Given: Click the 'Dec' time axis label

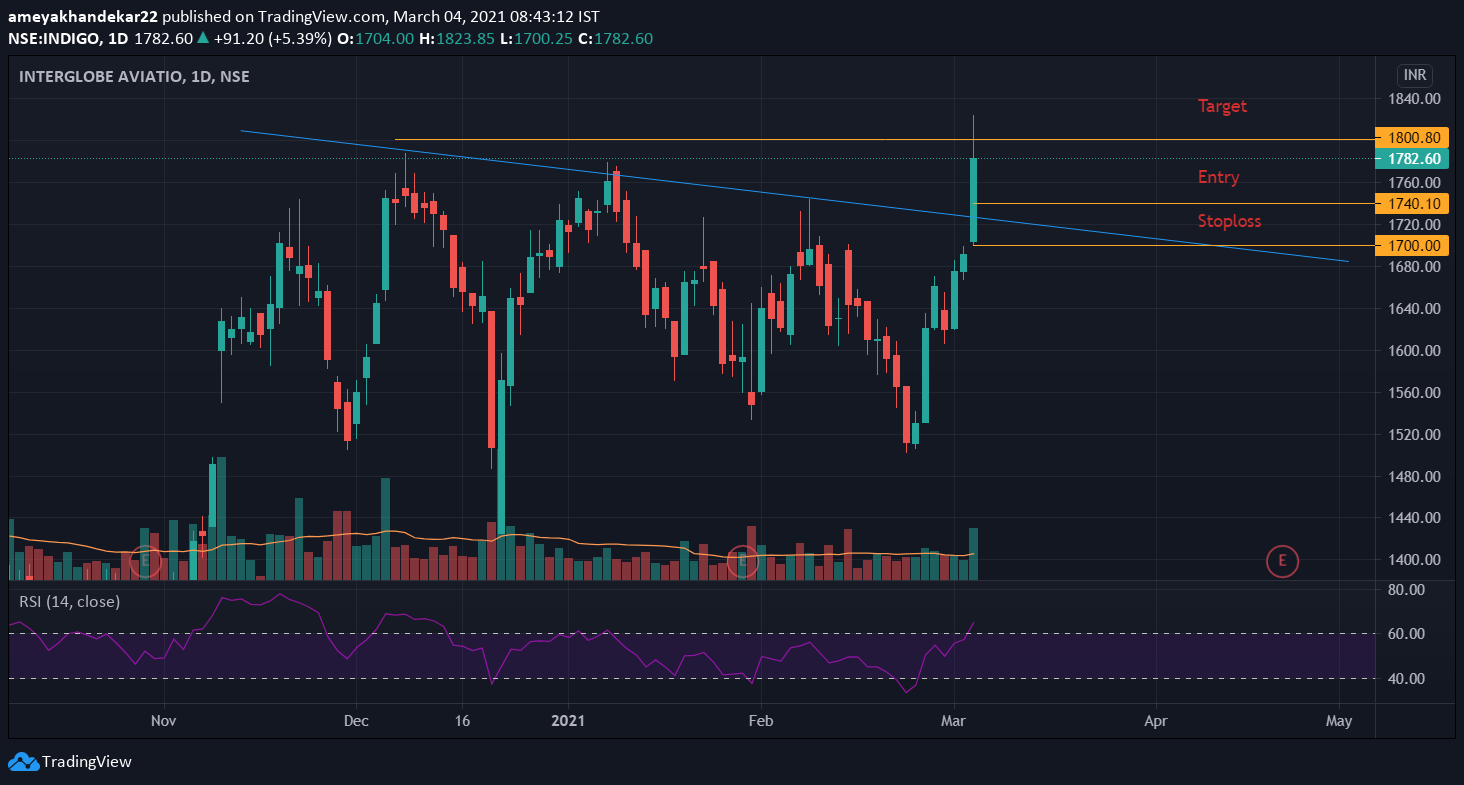Looking at the screenshot, I should [357, 720].
